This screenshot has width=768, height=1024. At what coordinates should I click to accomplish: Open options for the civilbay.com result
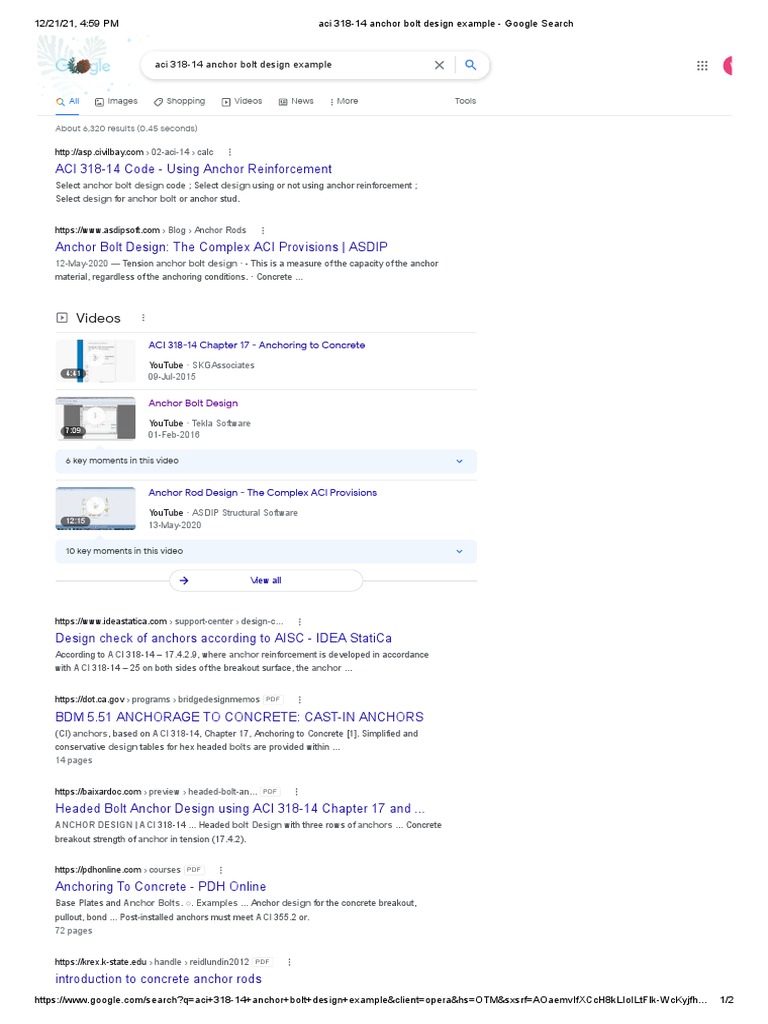tap(230, 152)
